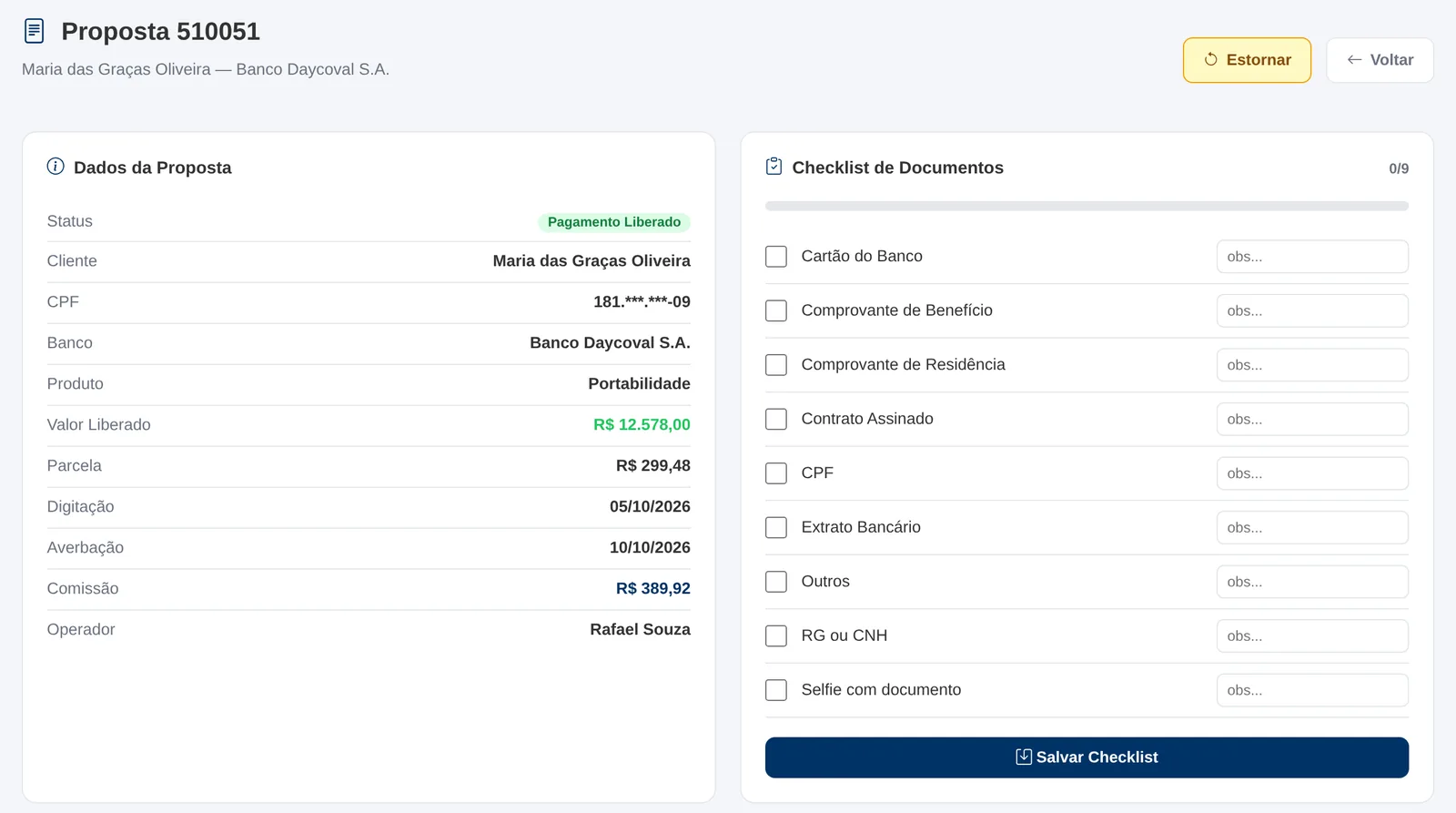Click the 0/9 checklist counter
Image resolution: width=1456 pixels, height=813 pixels.
(x=1399, y=168)
